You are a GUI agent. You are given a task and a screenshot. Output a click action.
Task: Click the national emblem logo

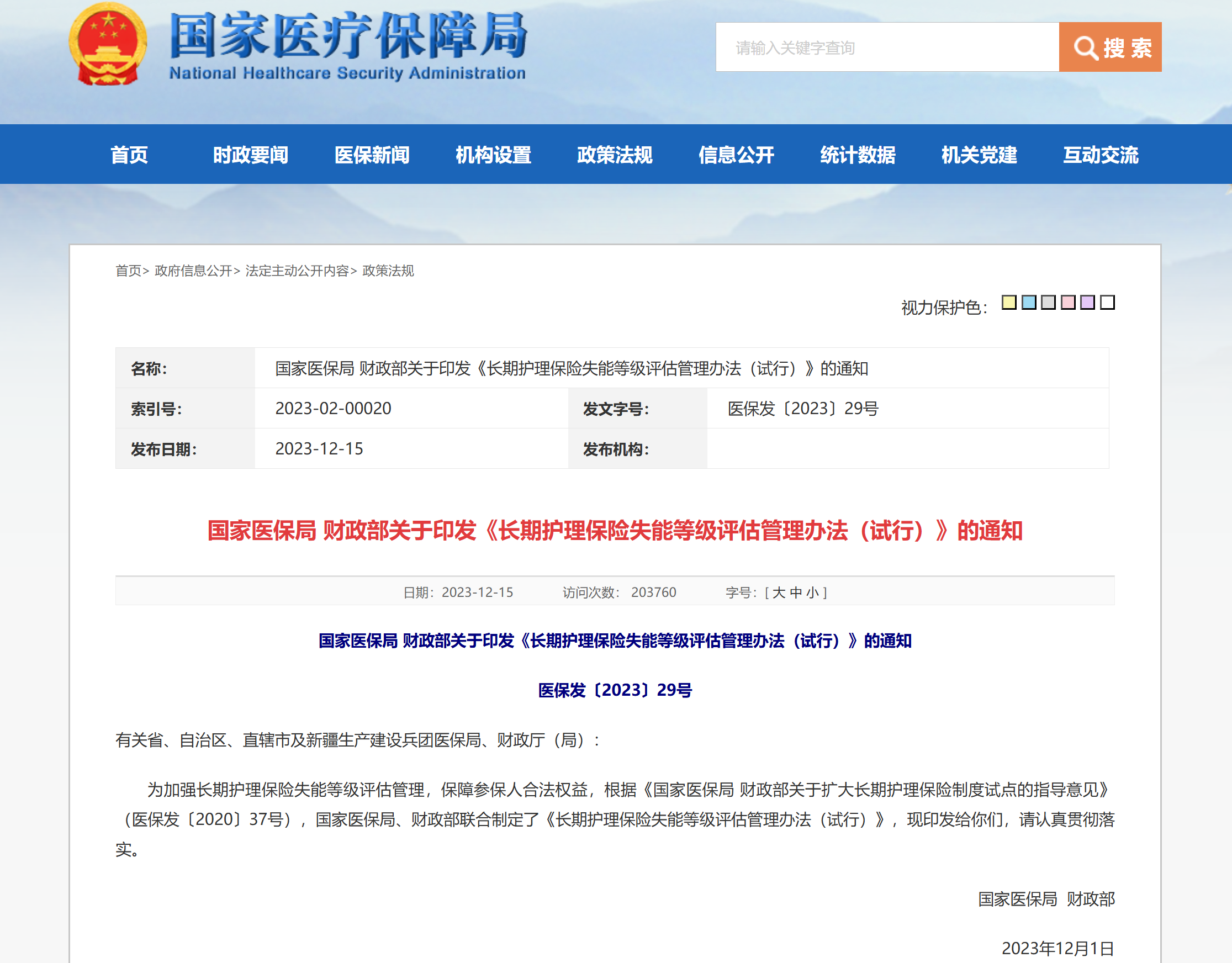click(x=108, y=44)
